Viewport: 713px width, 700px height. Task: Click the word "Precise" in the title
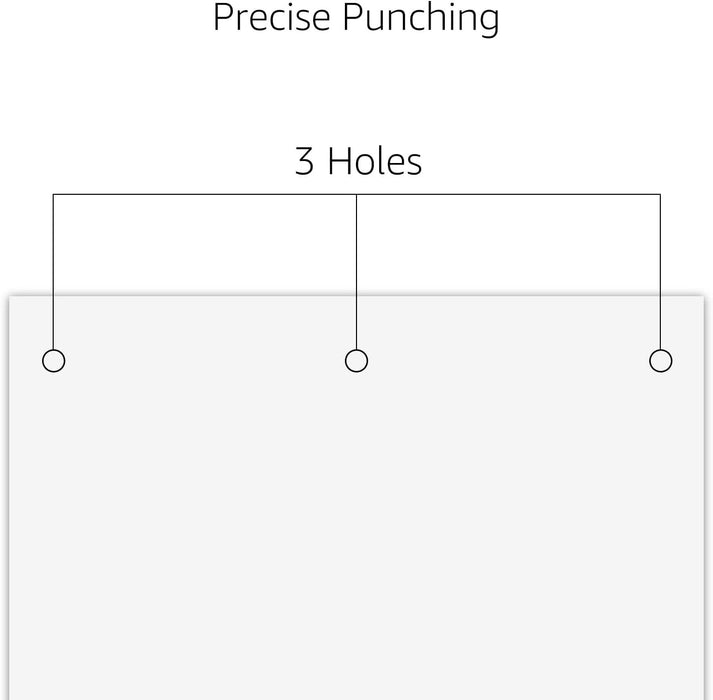click(271, 17)
